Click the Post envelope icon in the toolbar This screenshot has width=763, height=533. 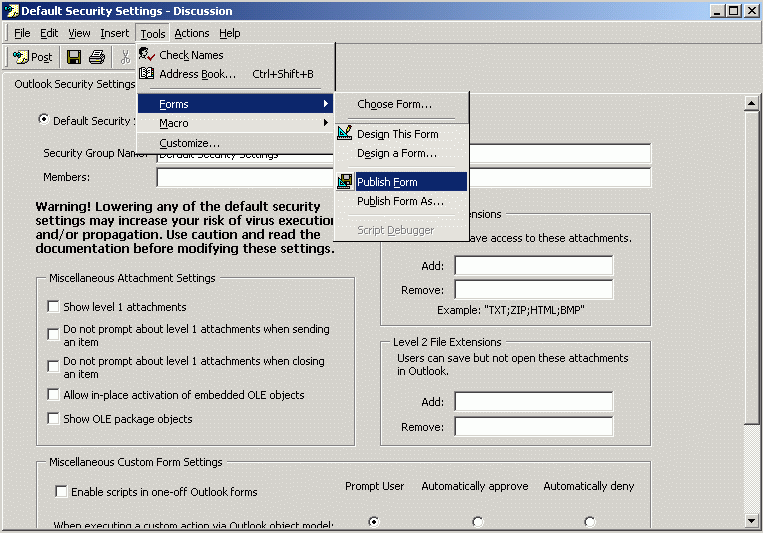tap(20, 57)
